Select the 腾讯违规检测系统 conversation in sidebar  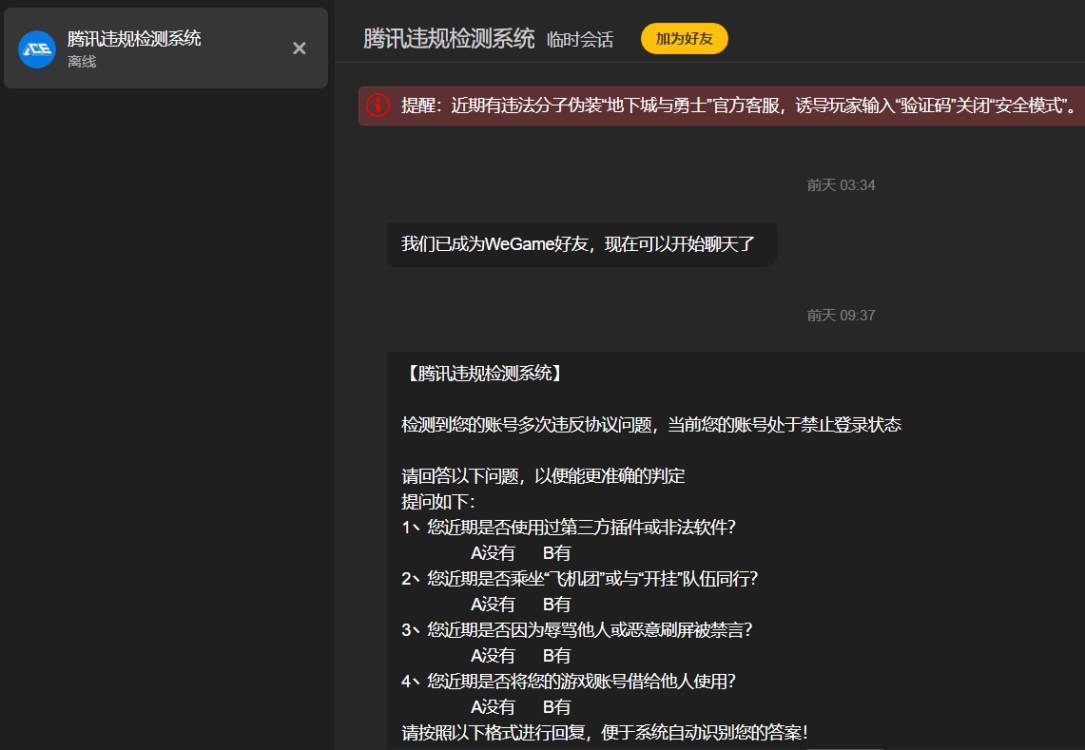(x=166, y=48)
